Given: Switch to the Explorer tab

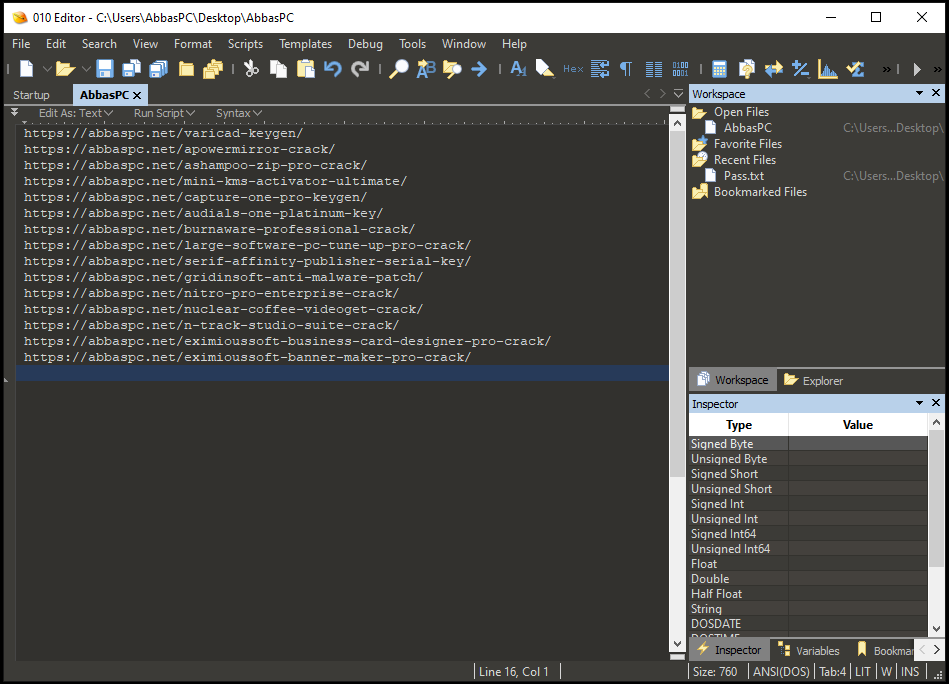Looking at the screenshot, I should click(x=813, y=380).
